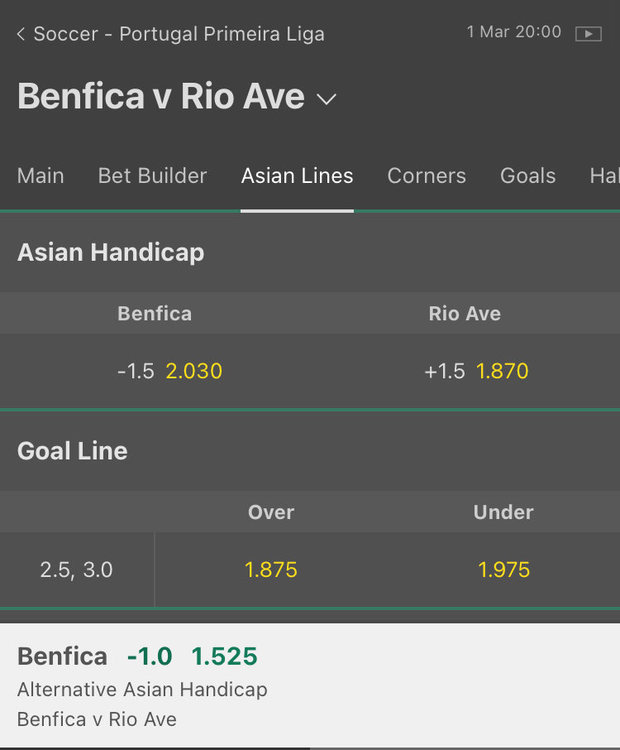Image resolution: width=620 pixels, height=750 pixels.
Task: Open the Bet Builder tab
Action: [152, 176]
